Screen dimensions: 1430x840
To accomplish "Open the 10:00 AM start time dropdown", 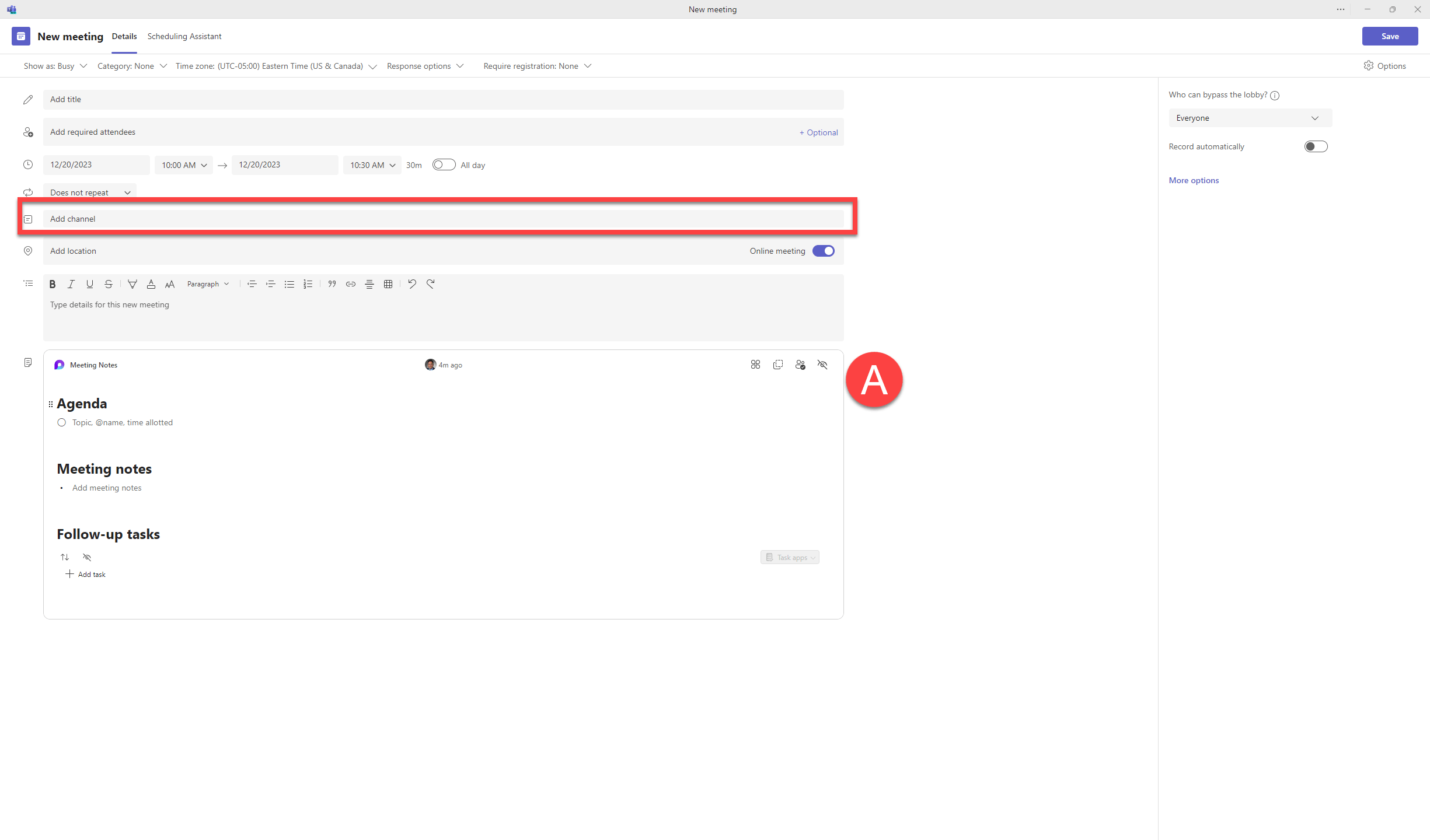I will pos(184,165).
